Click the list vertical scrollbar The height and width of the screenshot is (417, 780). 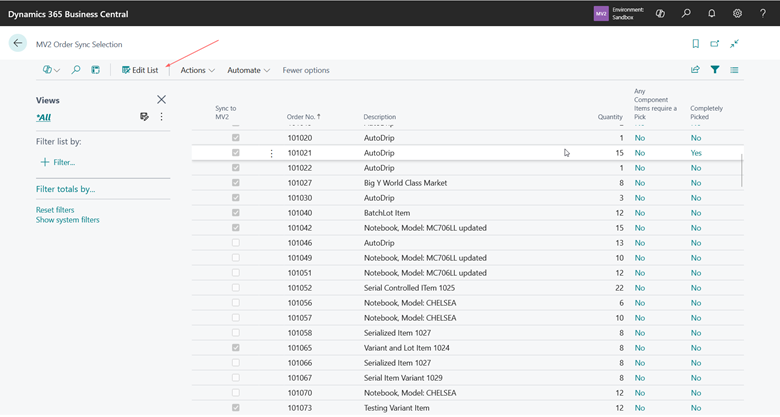coord(742,170)
